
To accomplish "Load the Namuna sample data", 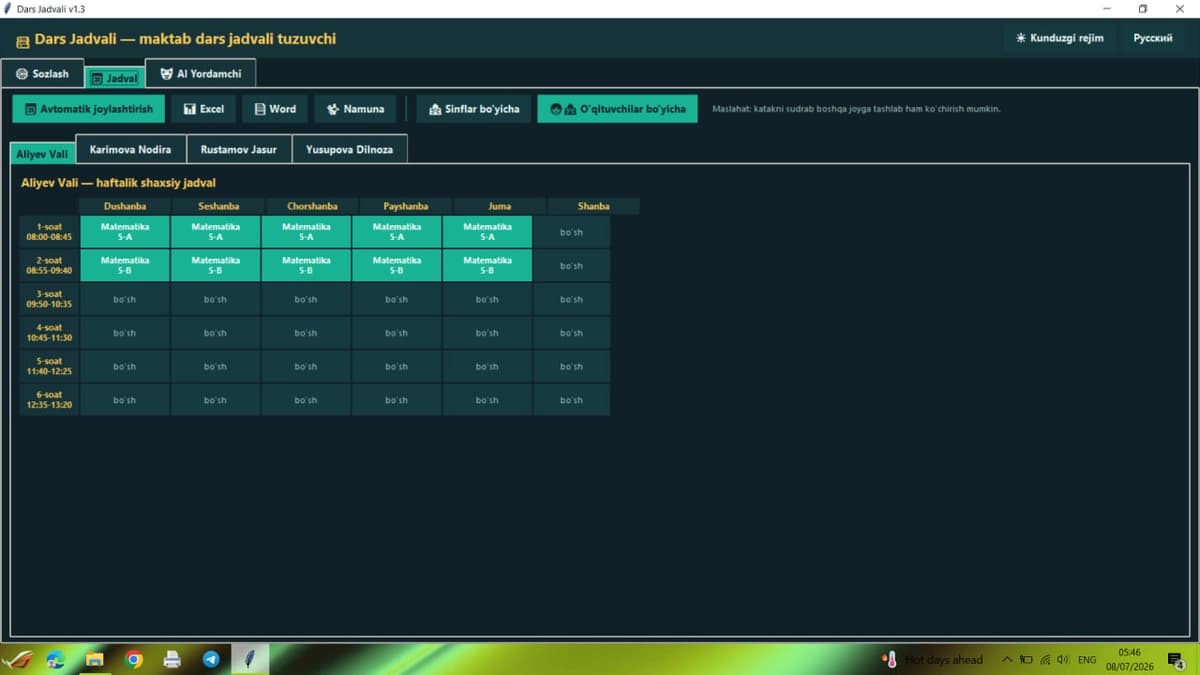I will click(355, 109).
